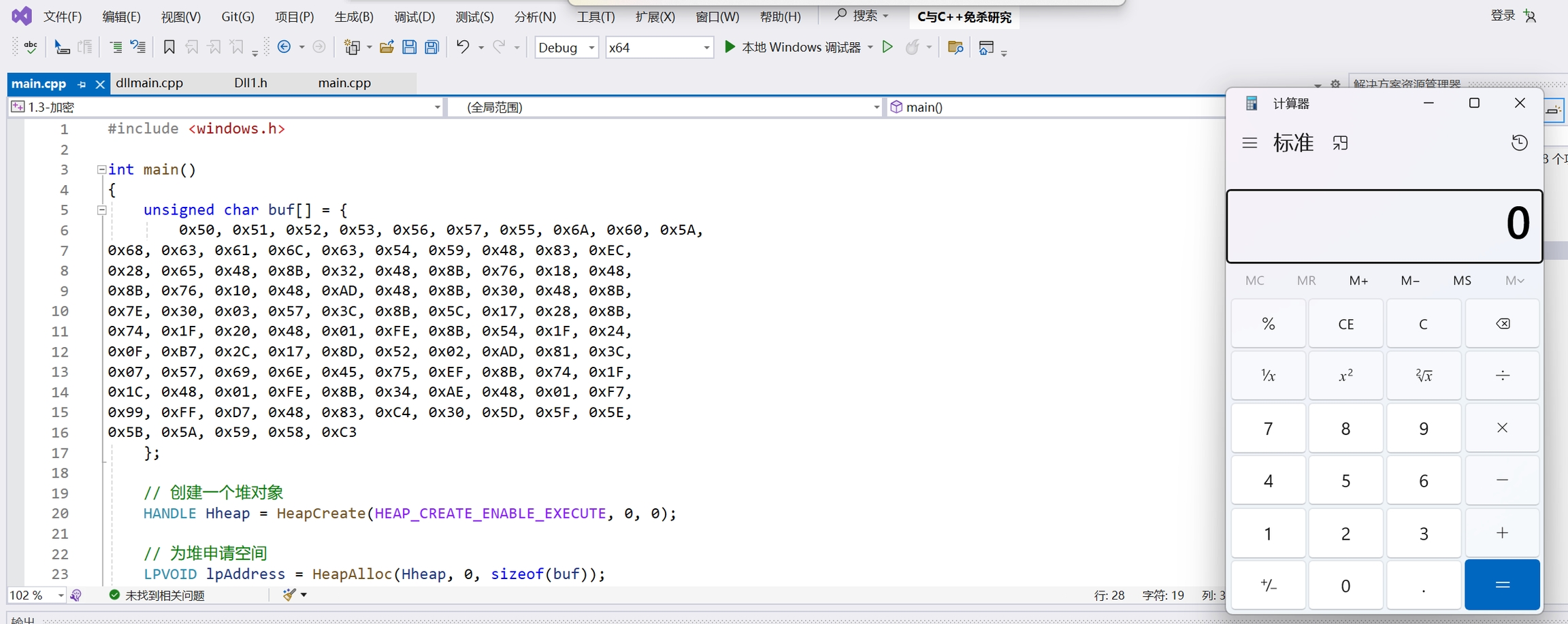This screenshot has height=624, width=1568.
Task: Click the Save All toolbar icon
Action: [x=431, y=47]
